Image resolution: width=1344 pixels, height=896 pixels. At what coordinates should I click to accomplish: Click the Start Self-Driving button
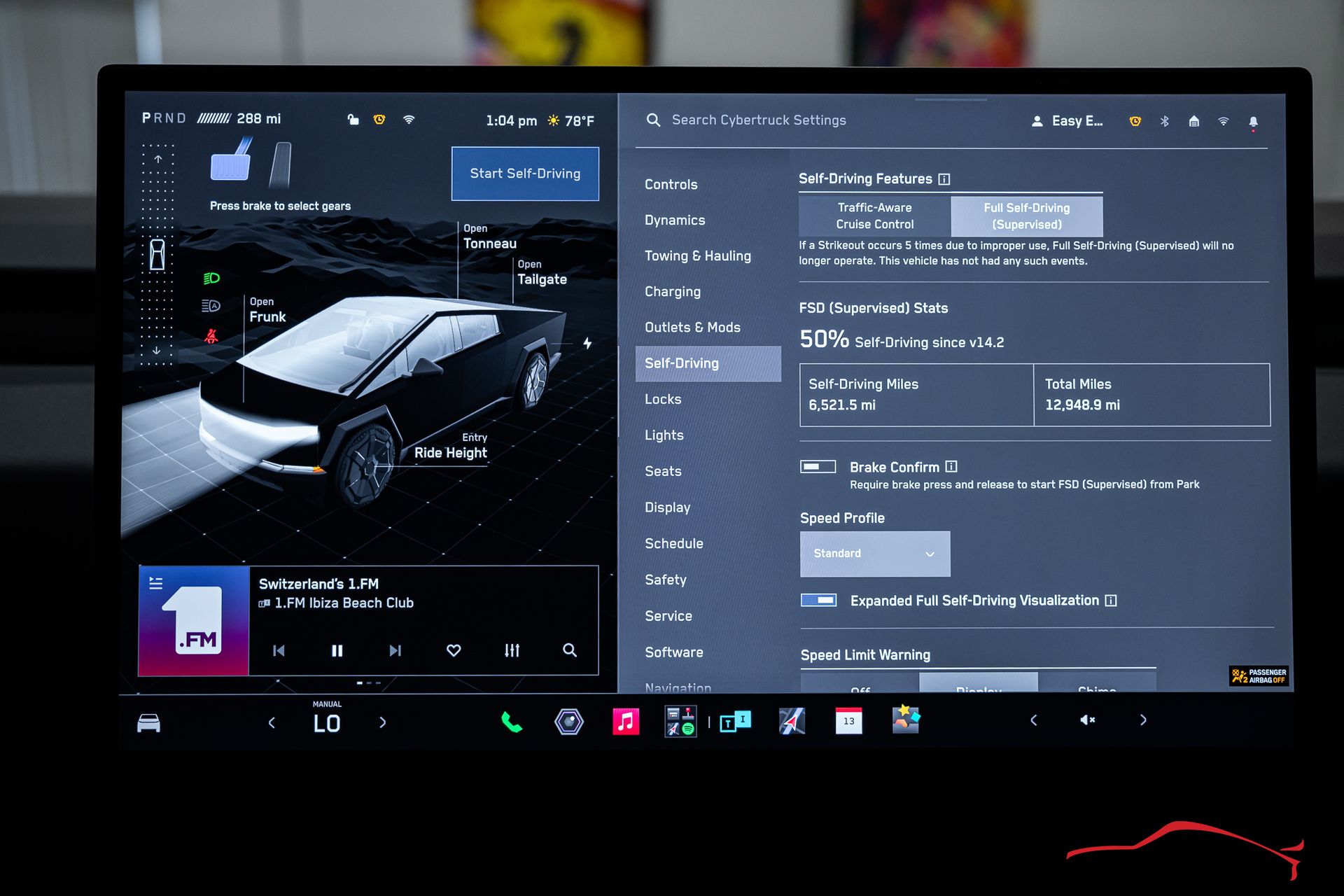(x=525, y=174)
